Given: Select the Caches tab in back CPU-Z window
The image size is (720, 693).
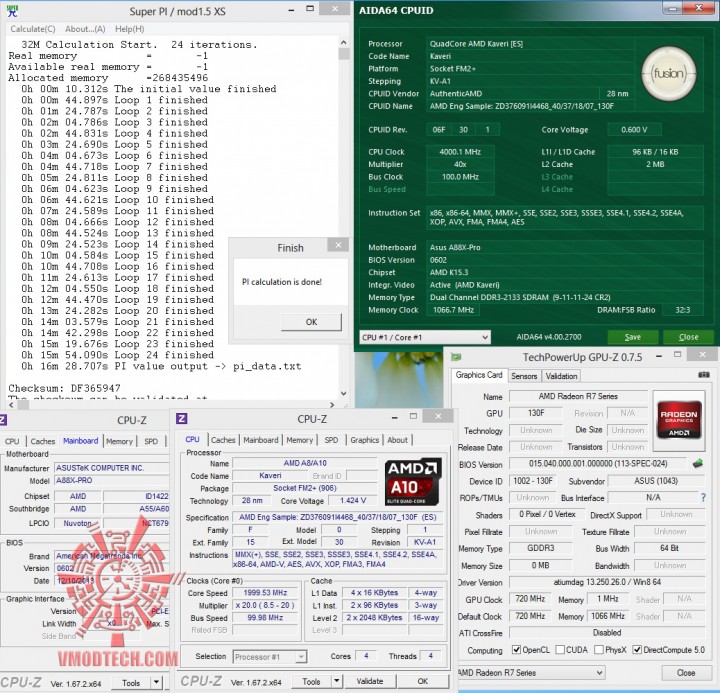Looking at the screenshot, I should (43, 441).
